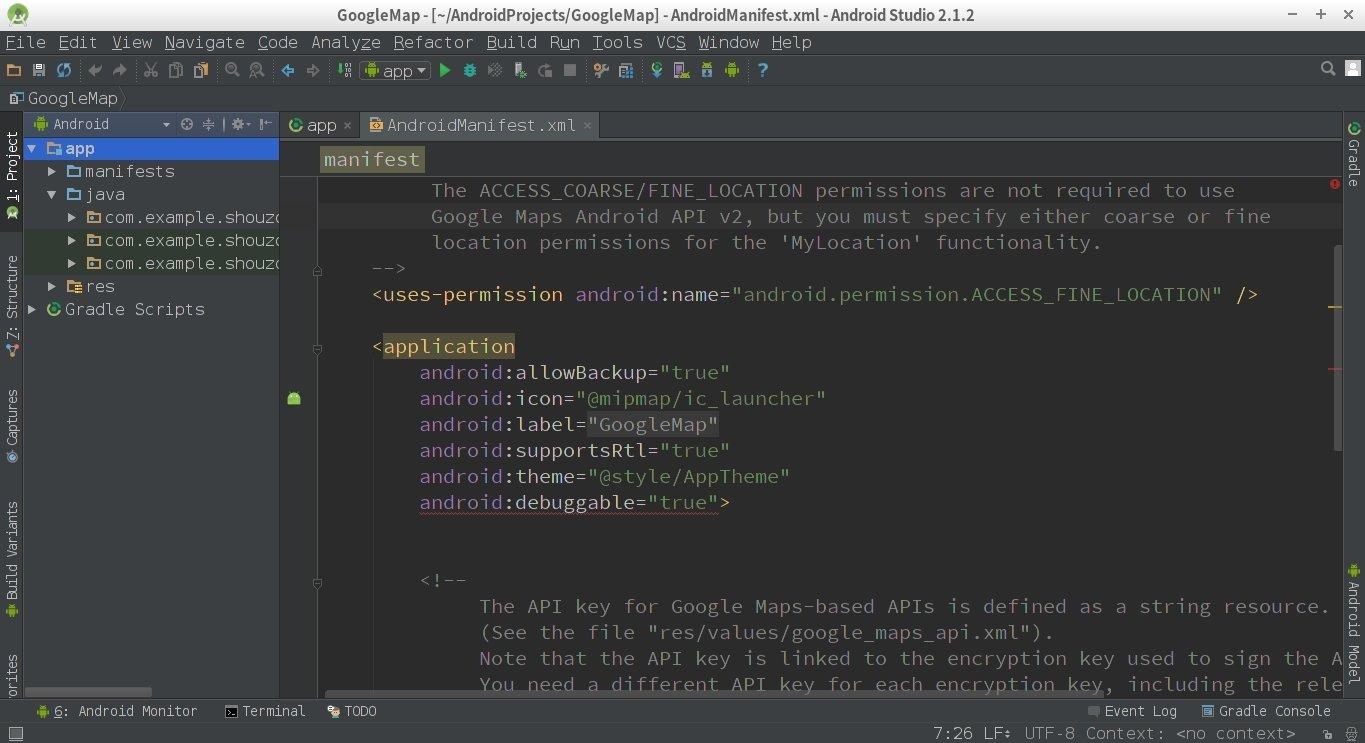The image size is (1365, 743).
Task: Click the GoogleMap navigation bar breadcrumb
Action: [64, 98]
